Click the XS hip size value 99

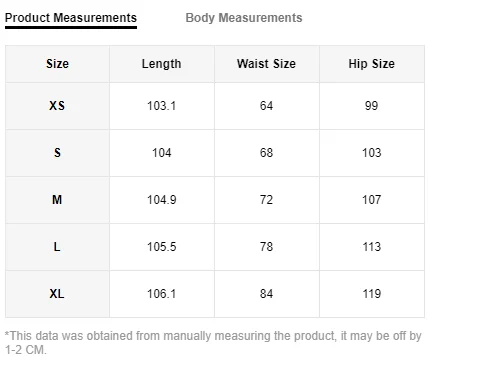371,106
